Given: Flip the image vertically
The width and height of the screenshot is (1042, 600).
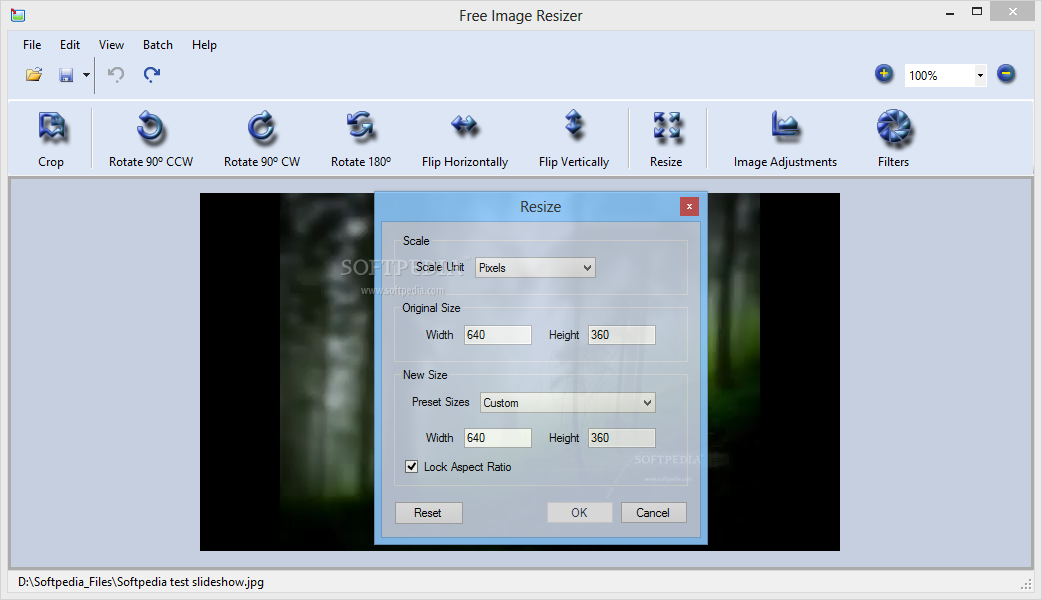Looking at the screenshot, I should [573, 139].
